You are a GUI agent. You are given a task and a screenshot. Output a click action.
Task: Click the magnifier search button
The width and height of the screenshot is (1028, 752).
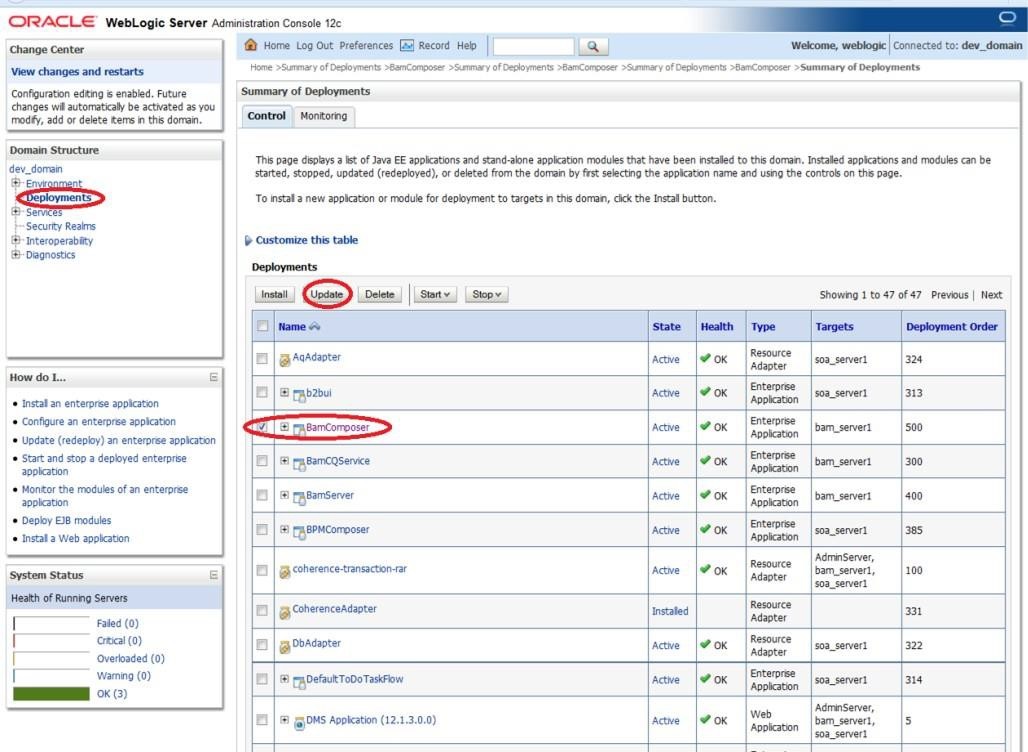[x=593, y=46]
